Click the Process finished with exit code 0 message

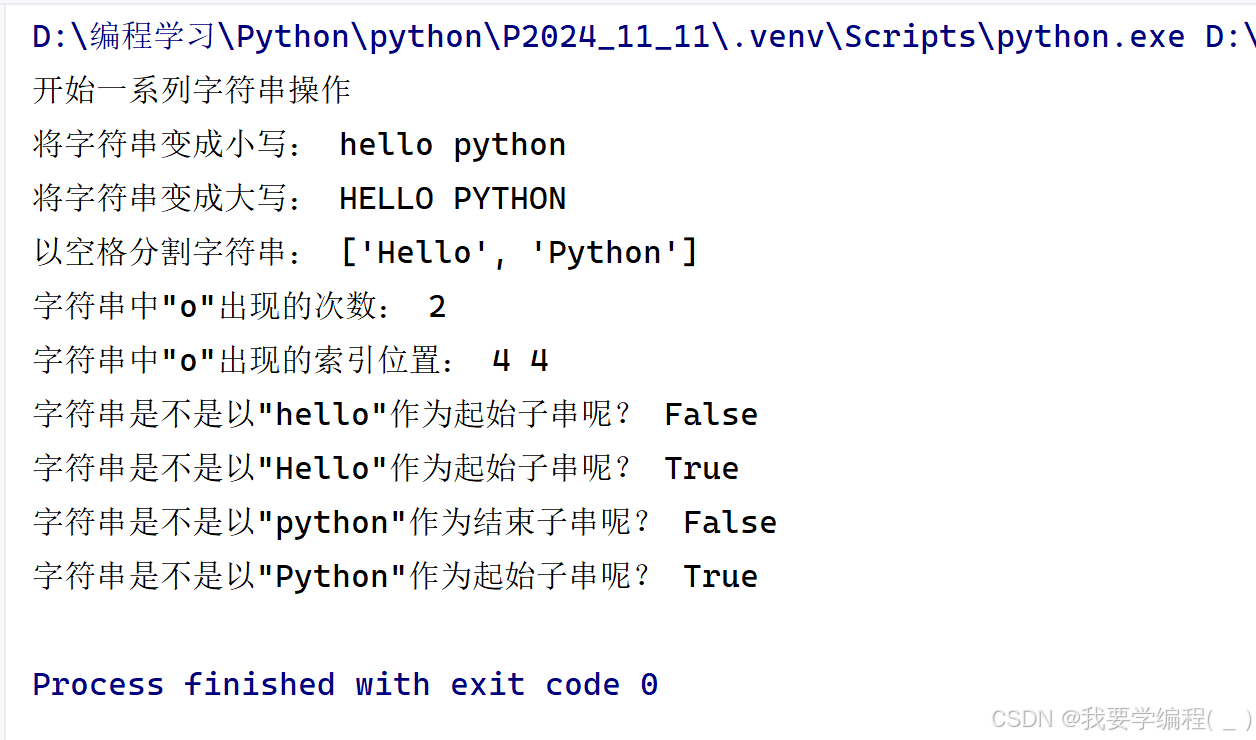coord(345,685)
